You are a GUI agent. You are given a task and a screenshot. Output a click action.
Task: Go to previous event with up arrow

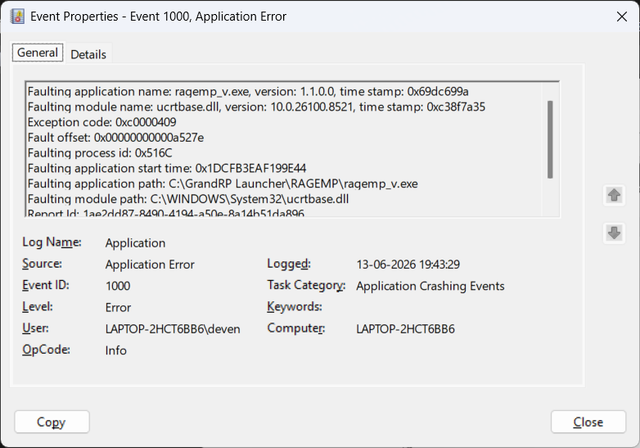(x=614, y=195)
